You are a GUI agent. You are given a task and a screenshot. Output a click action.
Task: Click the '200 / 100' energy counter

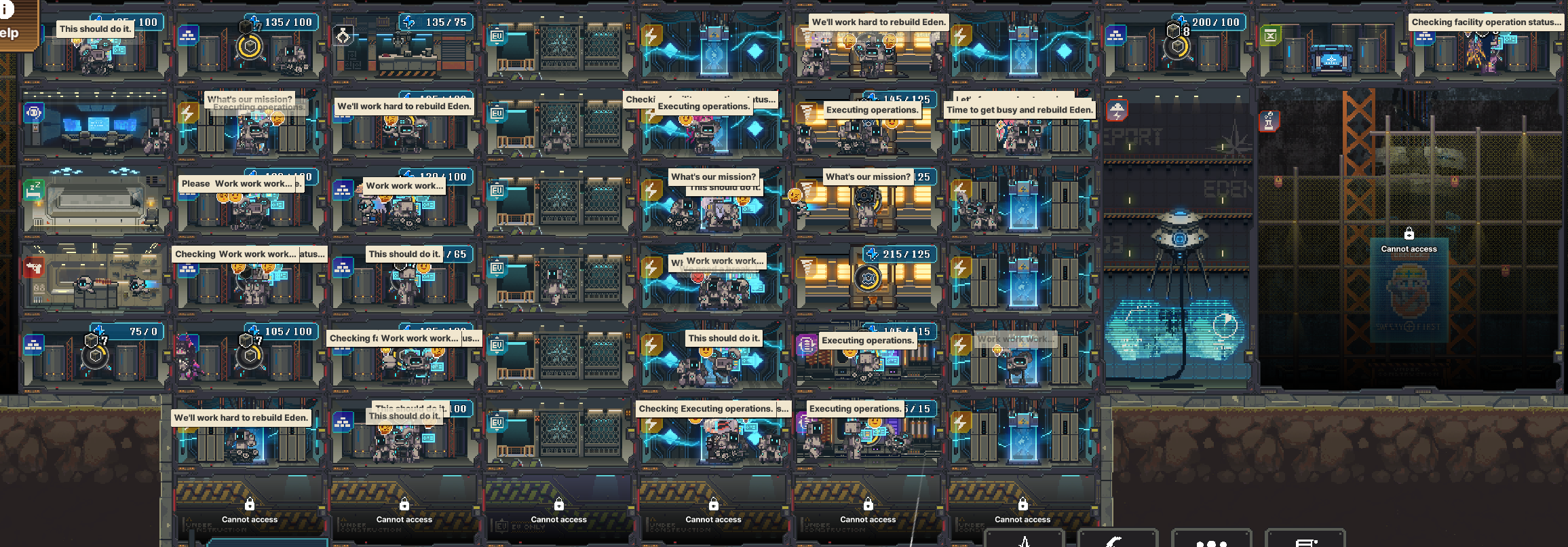(1209, 22)
